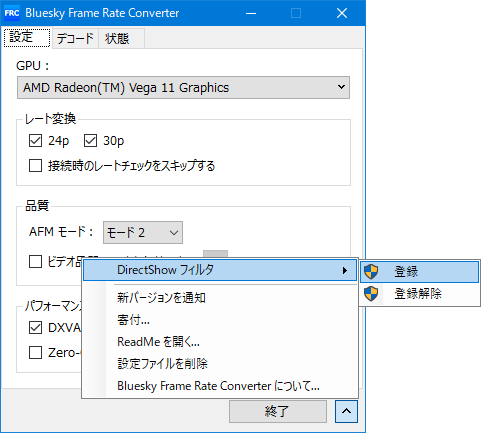Open the GPU selection dropdown

(x=183, y=87)
